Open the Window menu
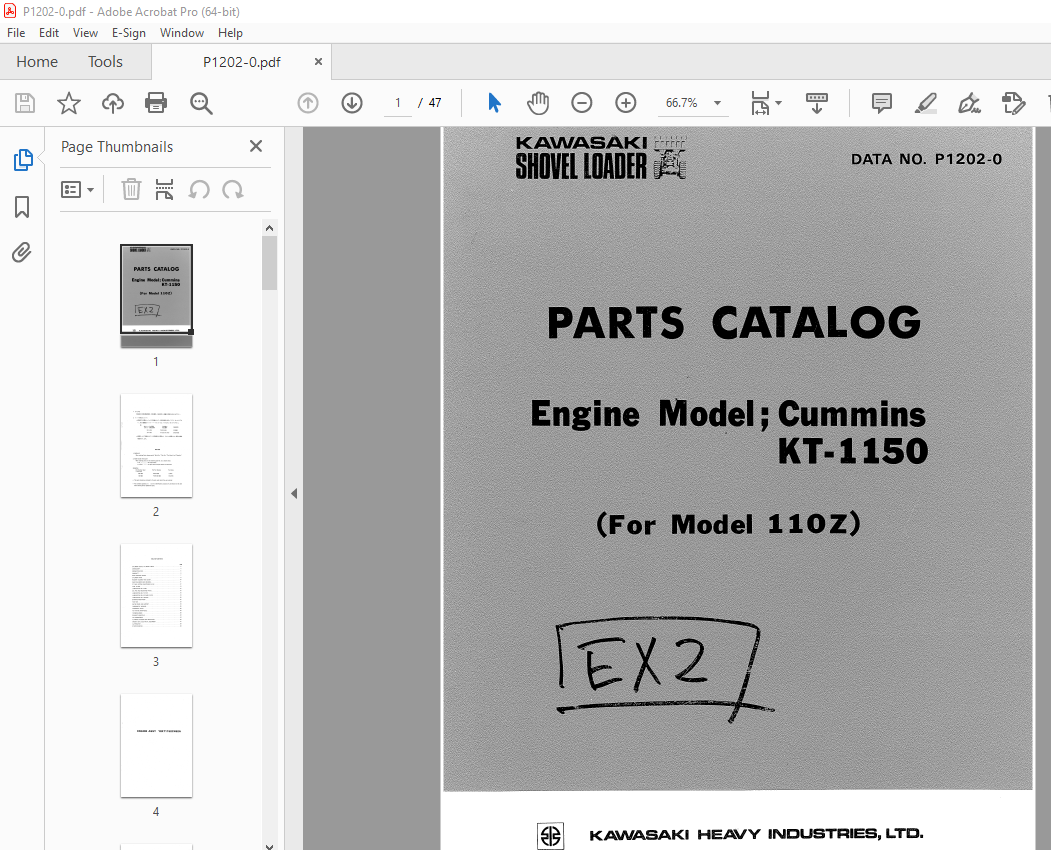Viewport: 1051px width, 850px height. tap(182, 33)
